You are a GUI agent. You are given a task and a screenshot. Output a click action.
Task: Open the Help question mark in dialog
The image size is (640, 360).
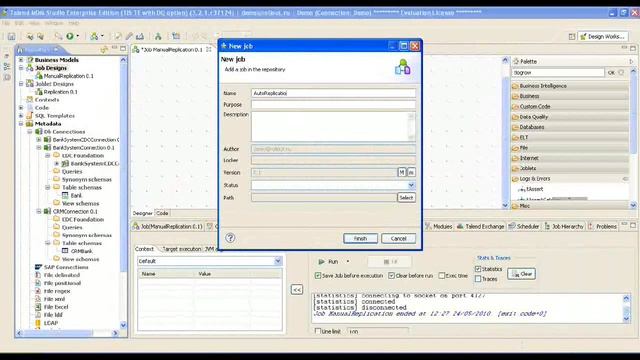click(230, 238)
